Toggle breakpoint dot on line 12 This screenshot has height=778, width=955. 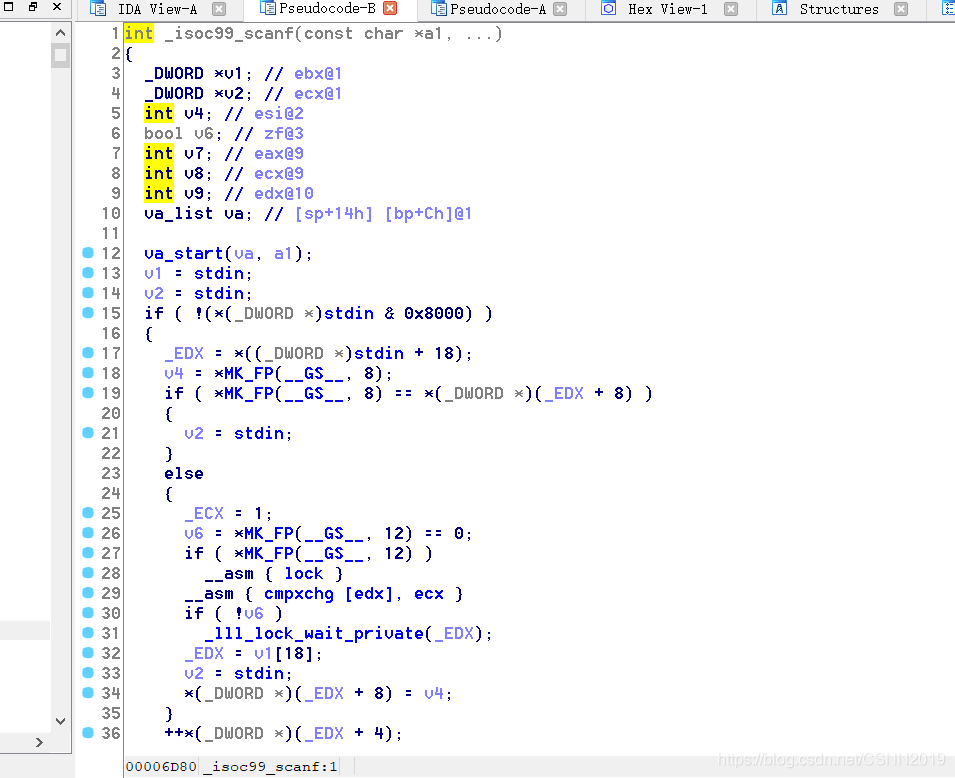[88, 253]
